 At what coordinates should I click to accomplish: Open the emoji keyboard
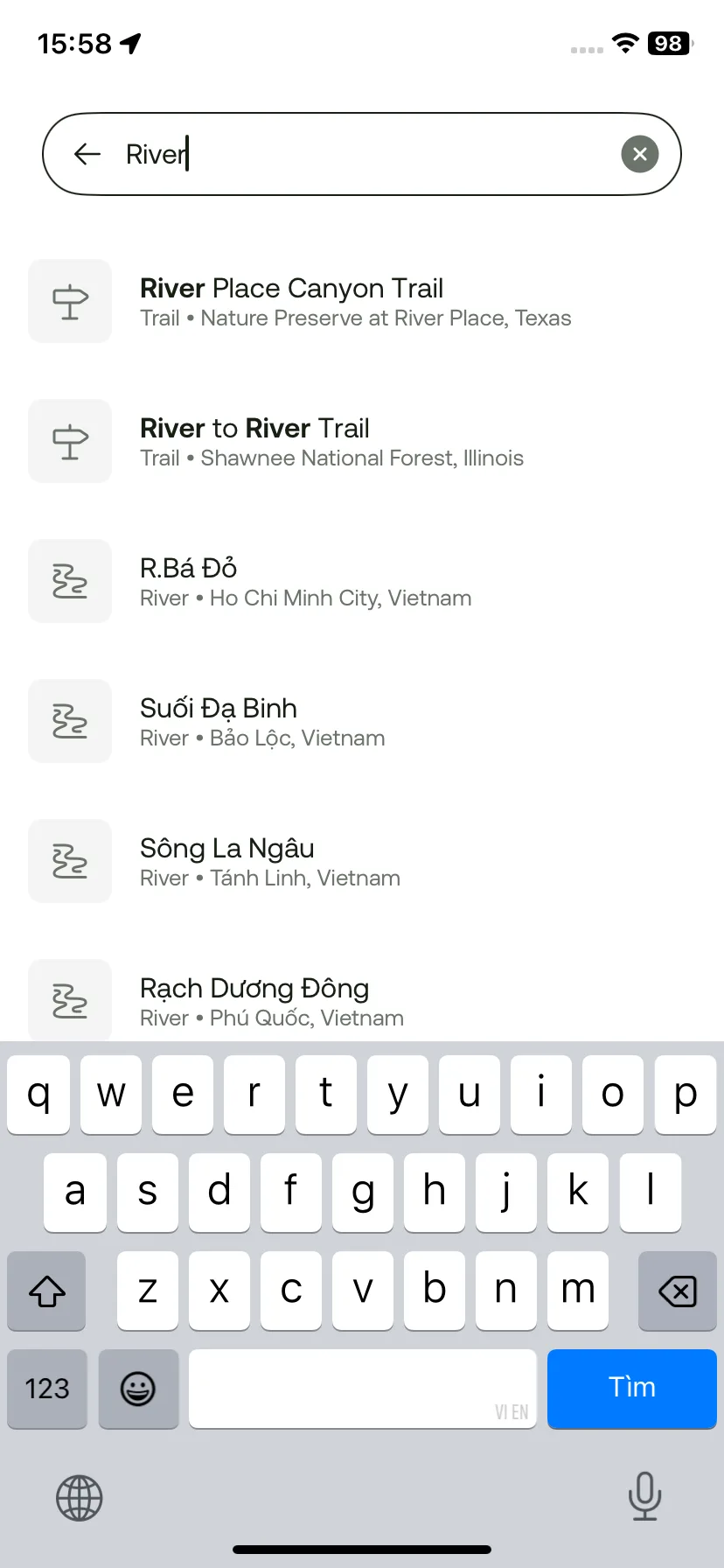pyautogui.click(x=138, y=1389)
